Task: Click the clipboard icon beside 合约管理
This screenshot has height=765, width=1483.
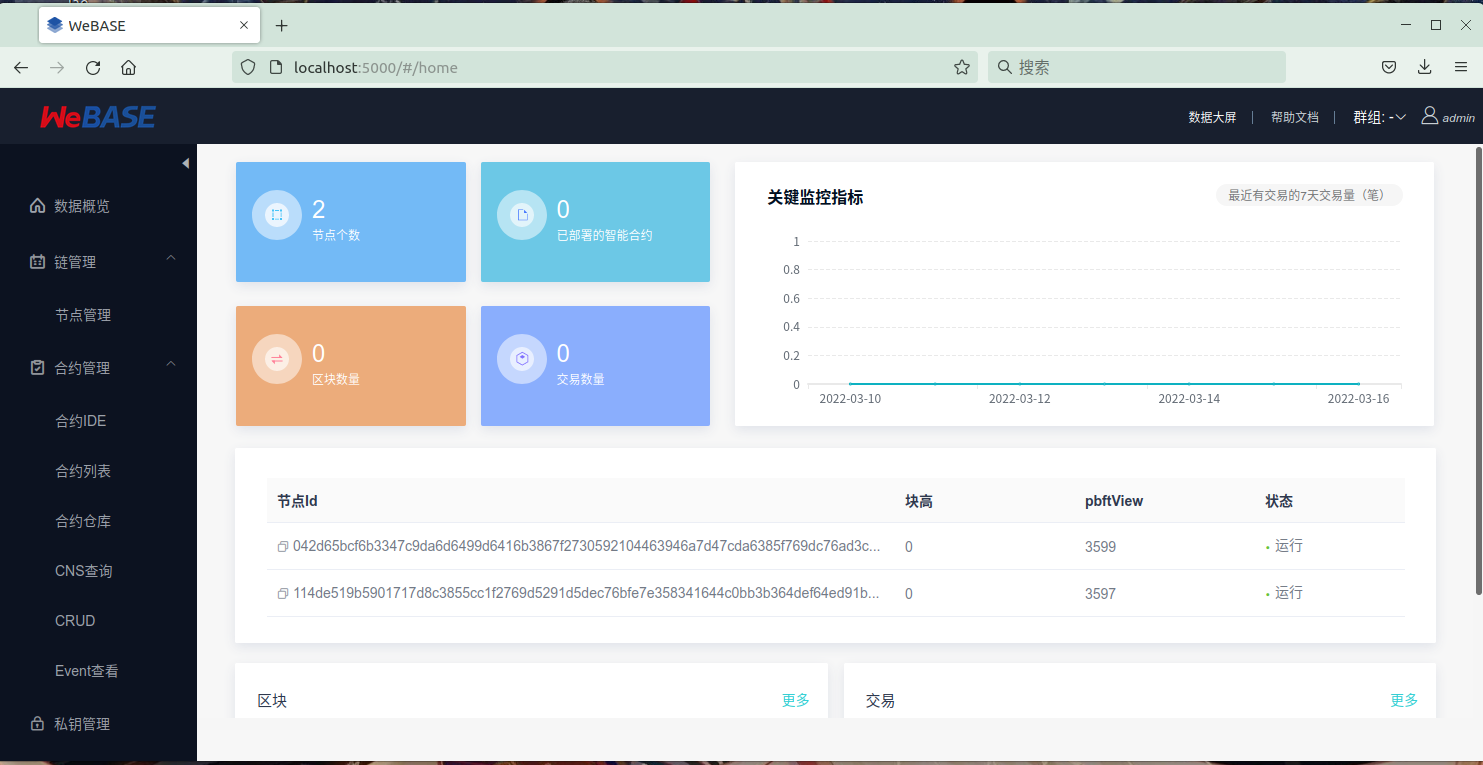Action: point(37,368)
